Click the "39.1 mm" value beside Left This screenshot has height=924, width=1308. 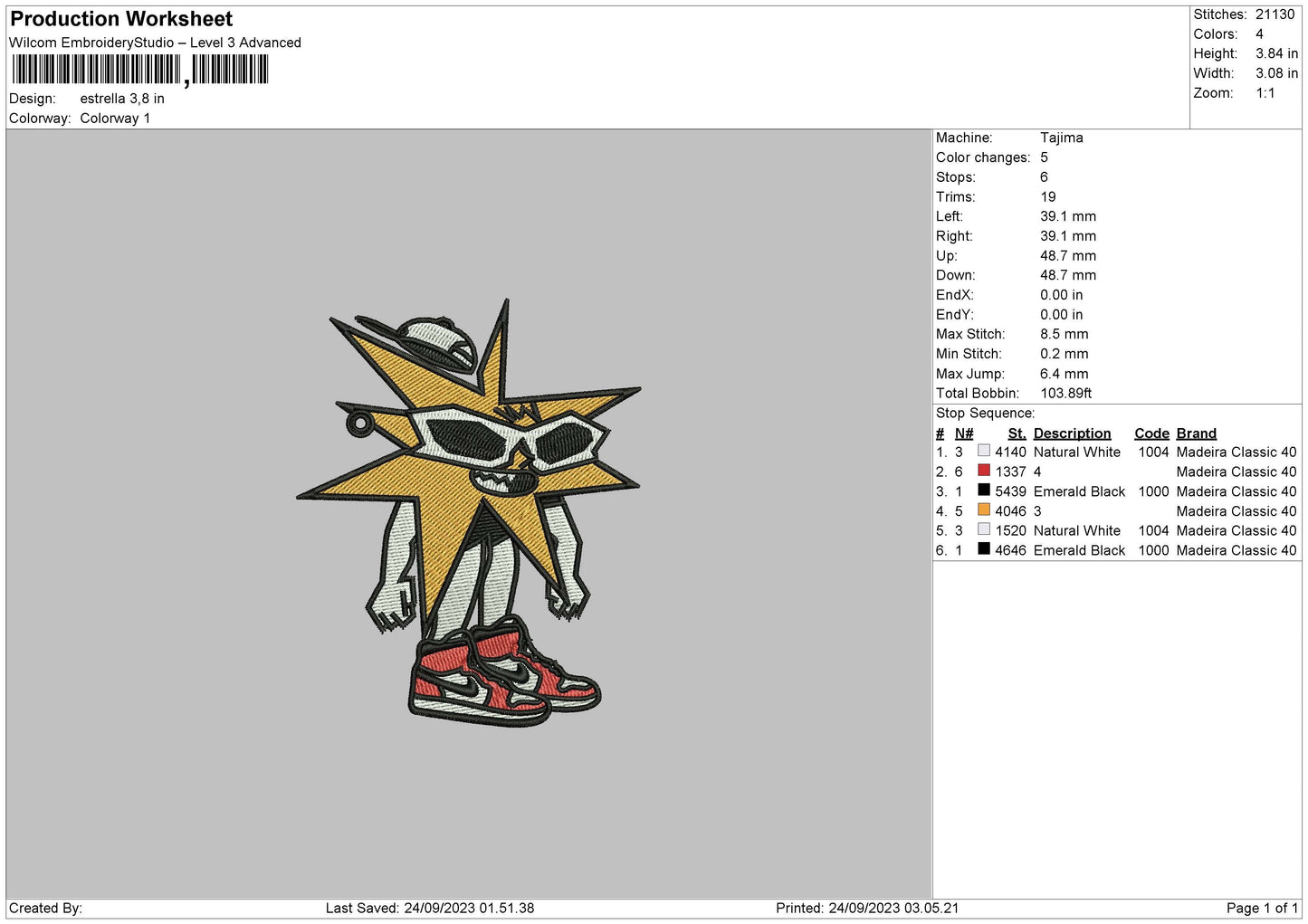(1068, 216)
